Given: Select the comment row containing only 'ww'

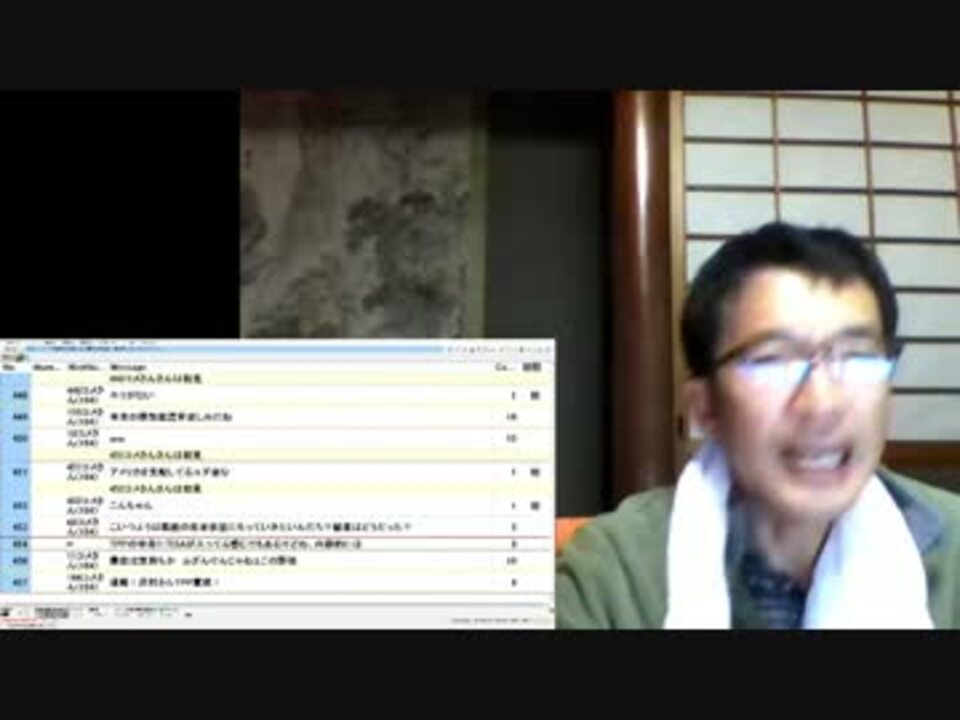Looking at the screenshot, I should [x=276, y=438].
